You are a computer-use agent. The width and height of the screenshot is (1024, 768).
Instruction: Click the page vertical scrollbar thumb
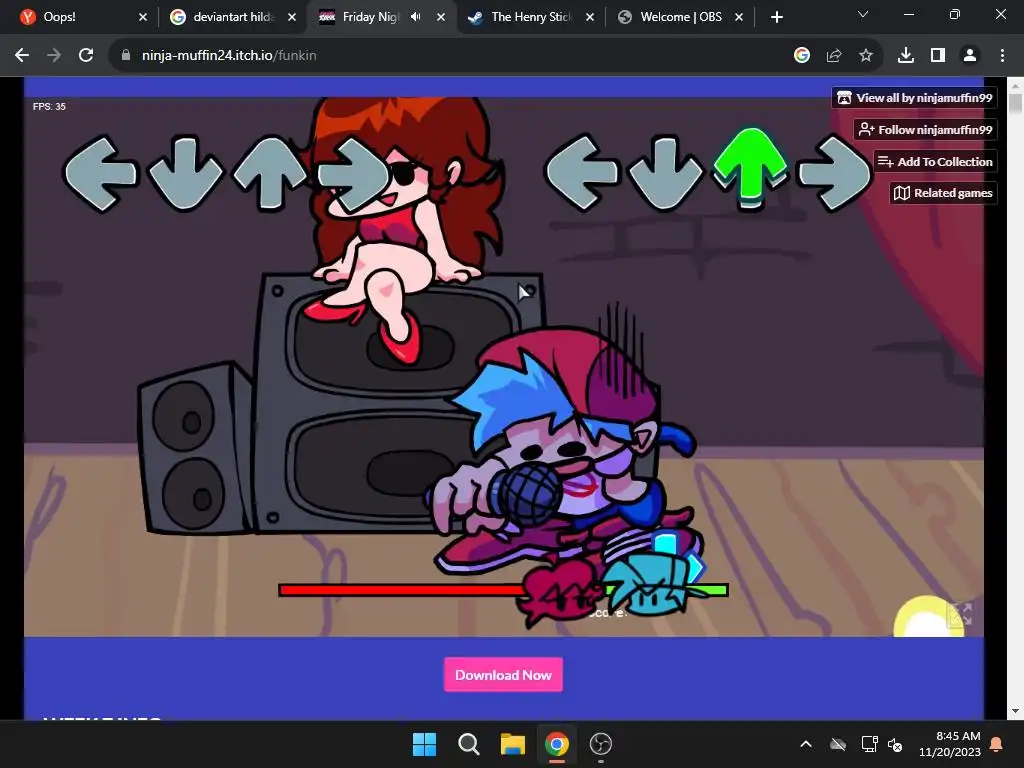tap(1015, 104)
